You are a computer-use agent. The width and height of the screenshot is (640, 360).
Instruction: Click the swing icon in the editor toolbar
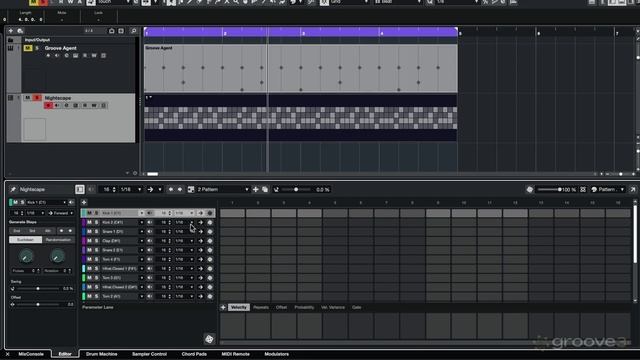276,189
